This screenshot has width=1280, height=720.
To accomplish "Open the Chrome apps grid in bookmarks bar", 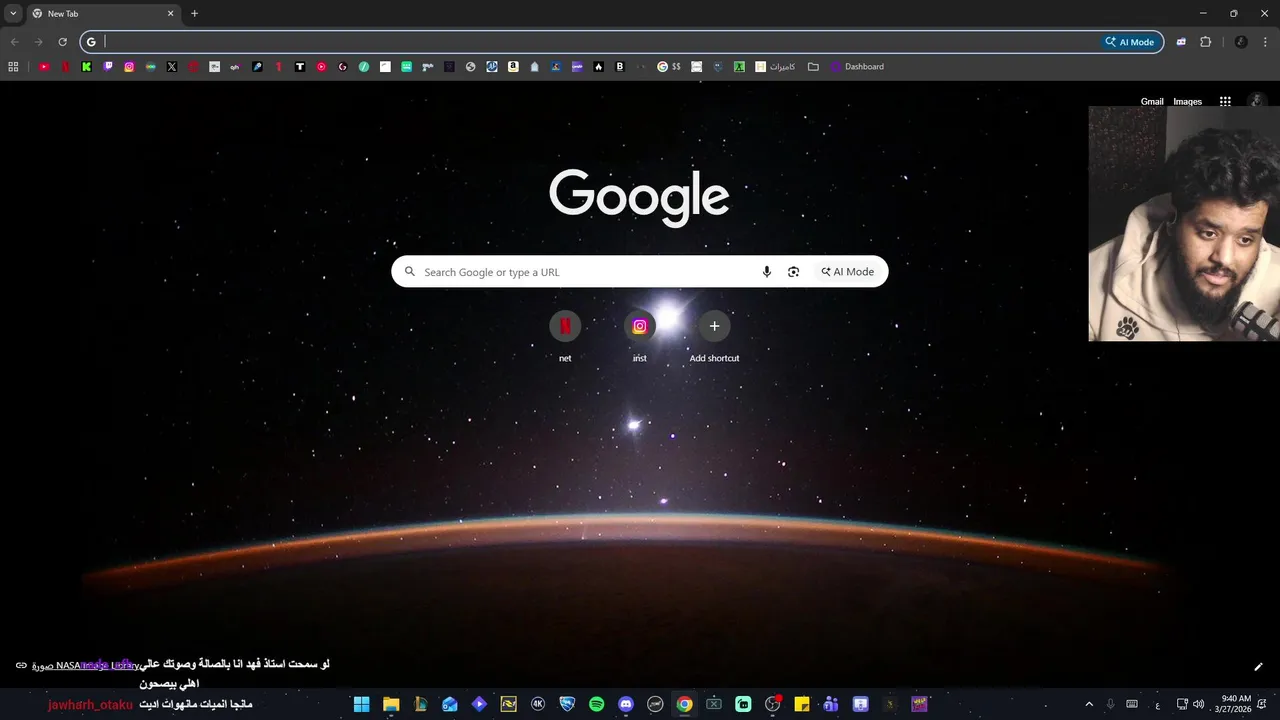I will (13, 67).
